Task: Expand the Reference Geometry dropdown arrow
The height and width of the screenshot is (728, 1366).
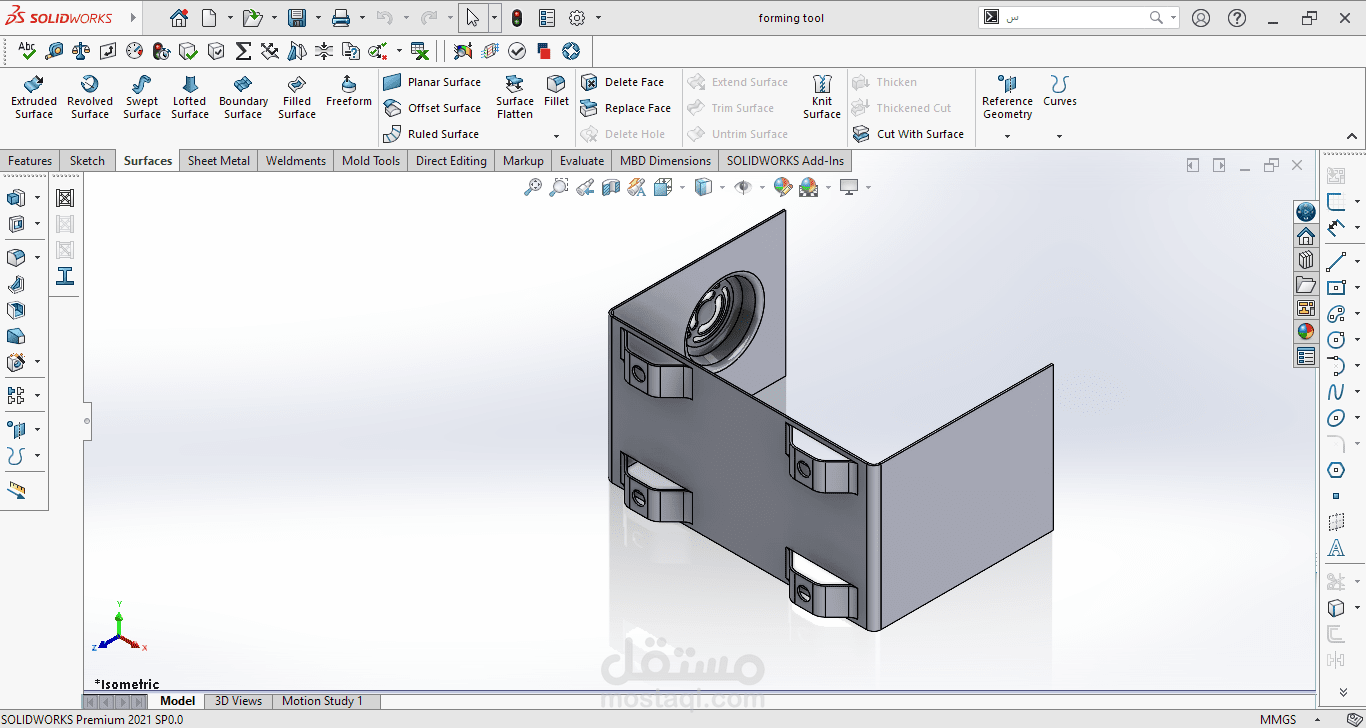Action: 1007,136
